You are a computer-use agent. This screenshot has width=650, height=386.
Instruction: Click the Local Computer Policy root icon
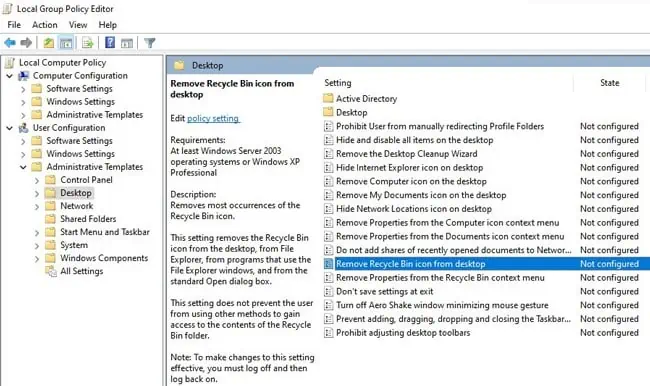(x=10, y=63)
